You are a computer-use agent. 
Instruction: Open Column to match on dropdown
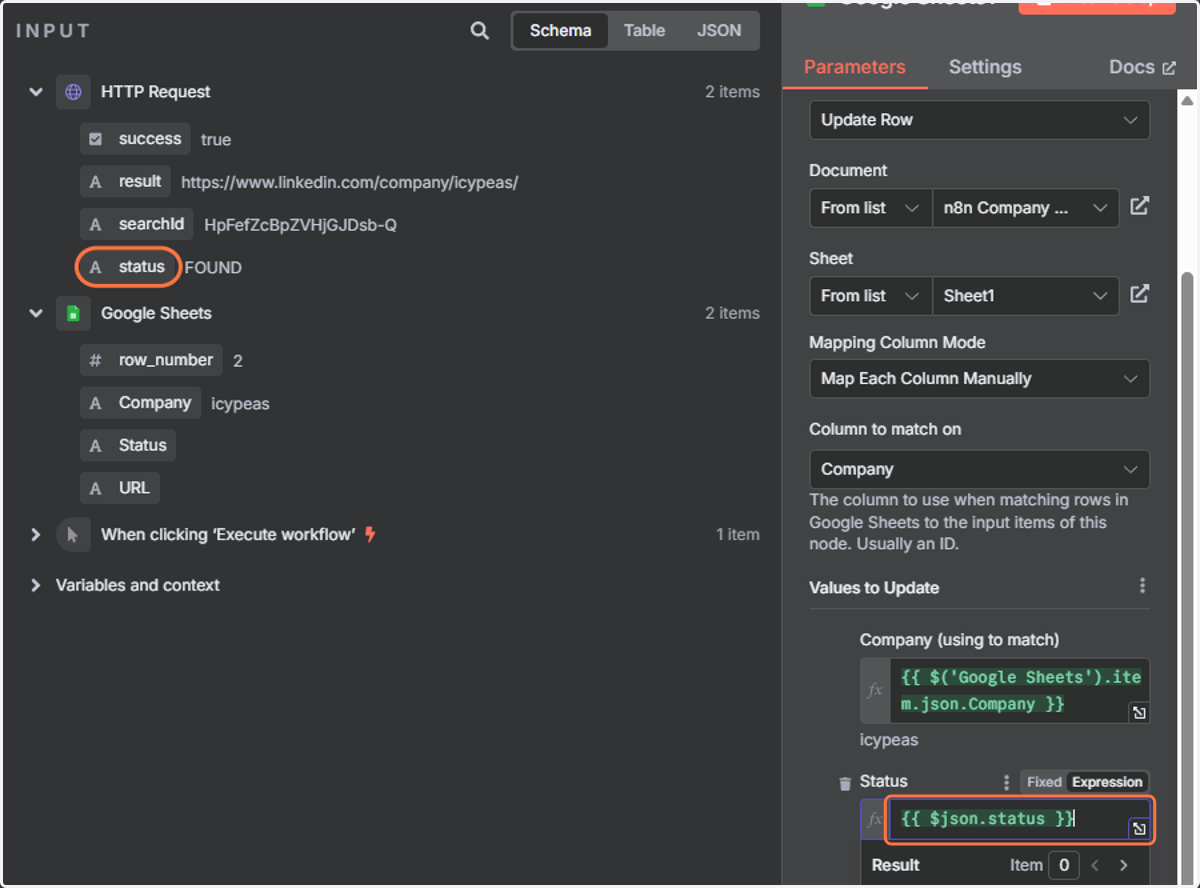click(979, 469)
